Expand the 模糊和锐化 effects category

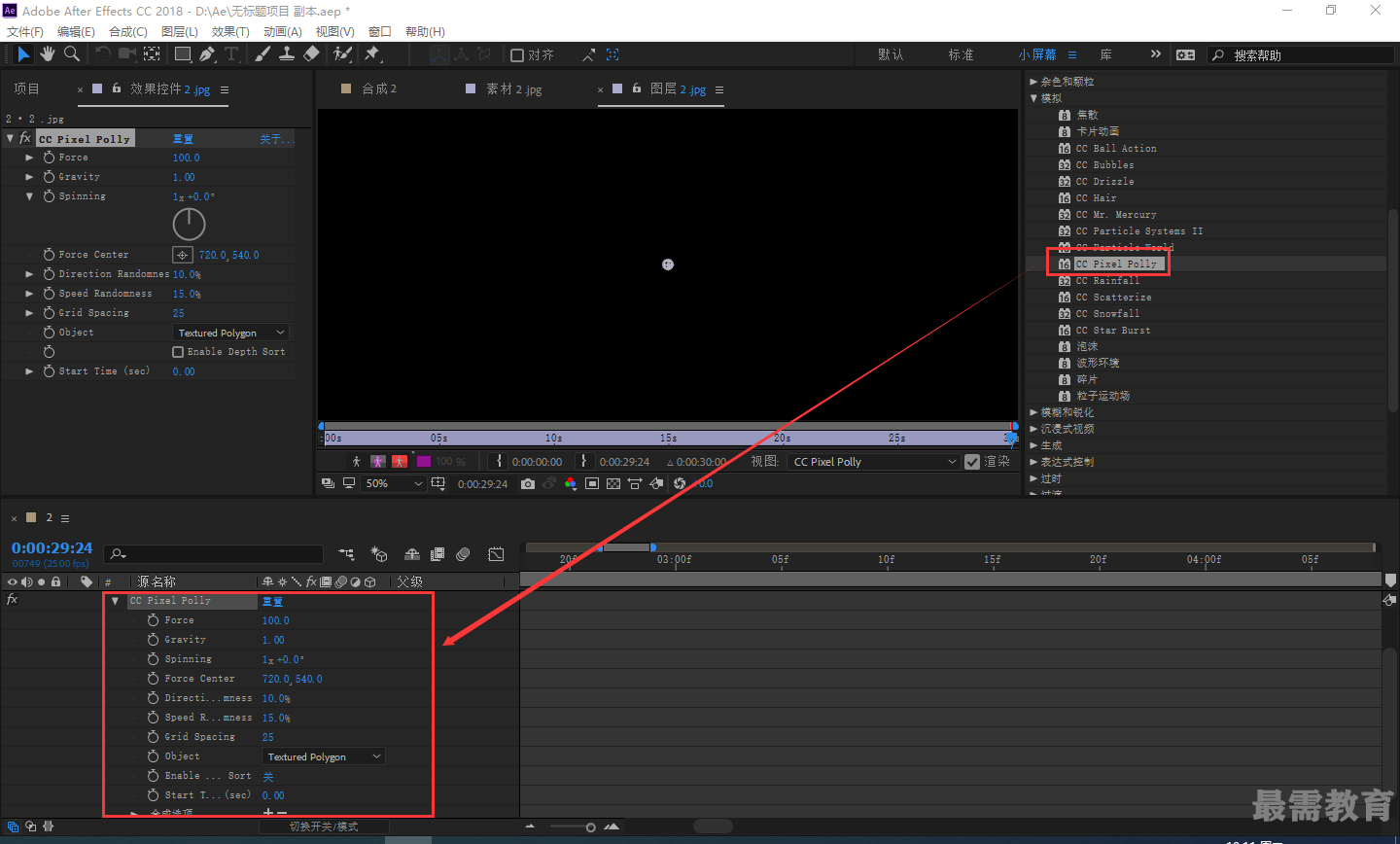point(1033,412)
